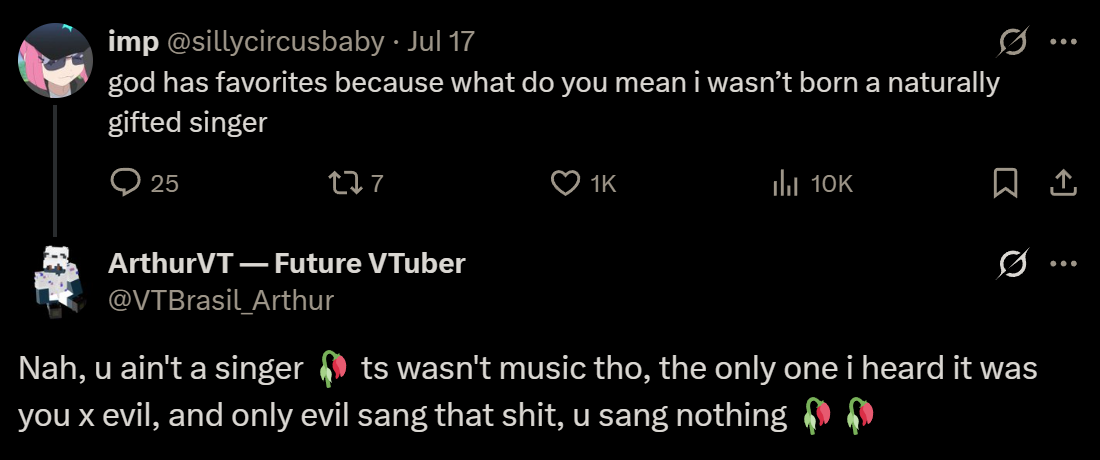Viewport: 1100px width, 460px height.
Task: Open the More options menu on imp's tweet
Action: tap(1063, 42)
